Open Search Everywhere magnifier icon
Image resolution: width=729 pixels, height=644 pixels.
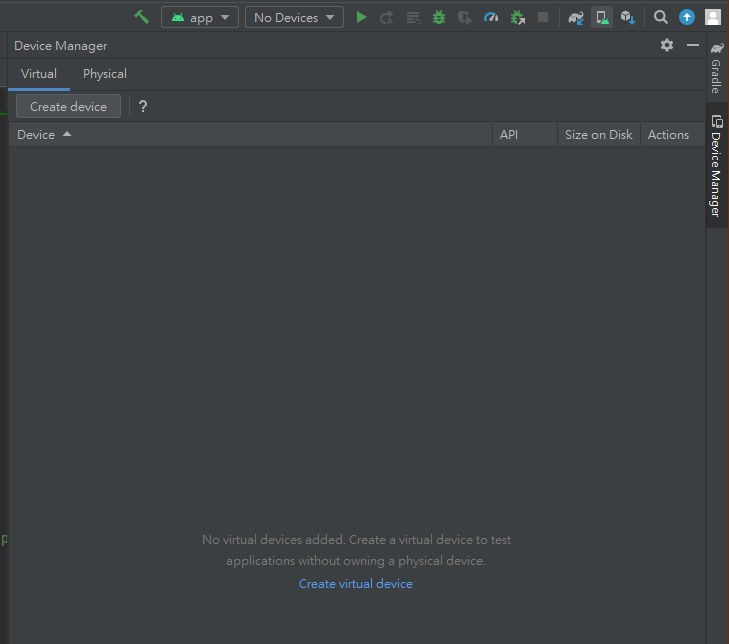click(661, 18)
